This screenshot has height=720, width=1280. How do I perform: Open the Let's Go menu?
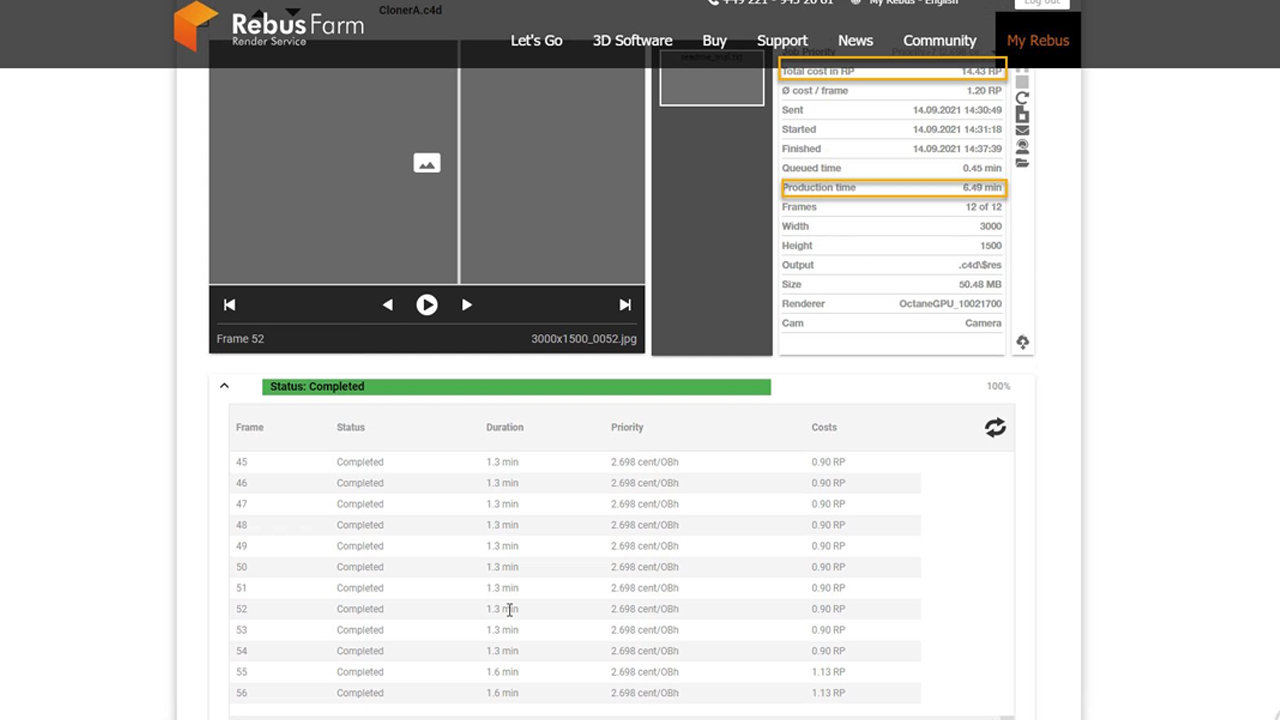click(x=536, y=41)
